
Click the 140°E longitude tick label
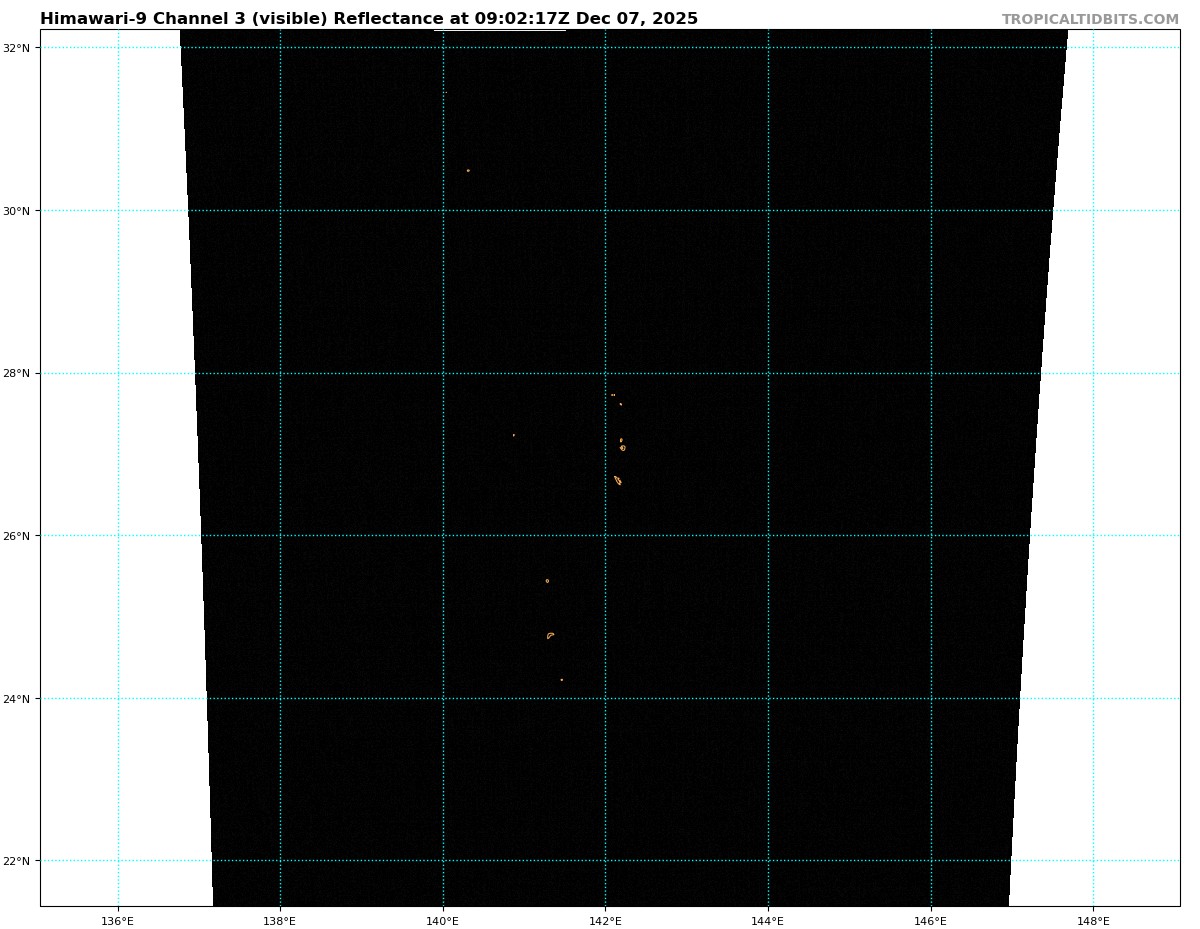point(443,921)
